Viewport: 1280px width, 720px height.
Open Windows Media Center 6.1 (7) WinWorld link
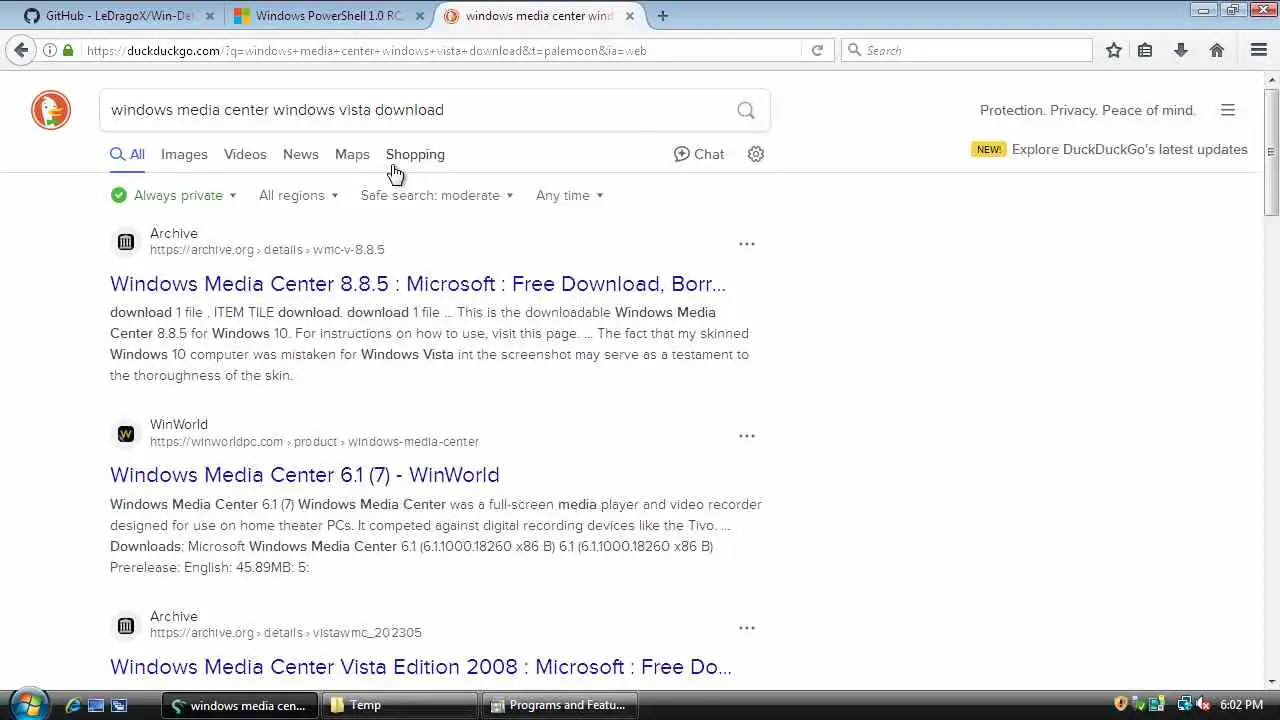[305, 475]
